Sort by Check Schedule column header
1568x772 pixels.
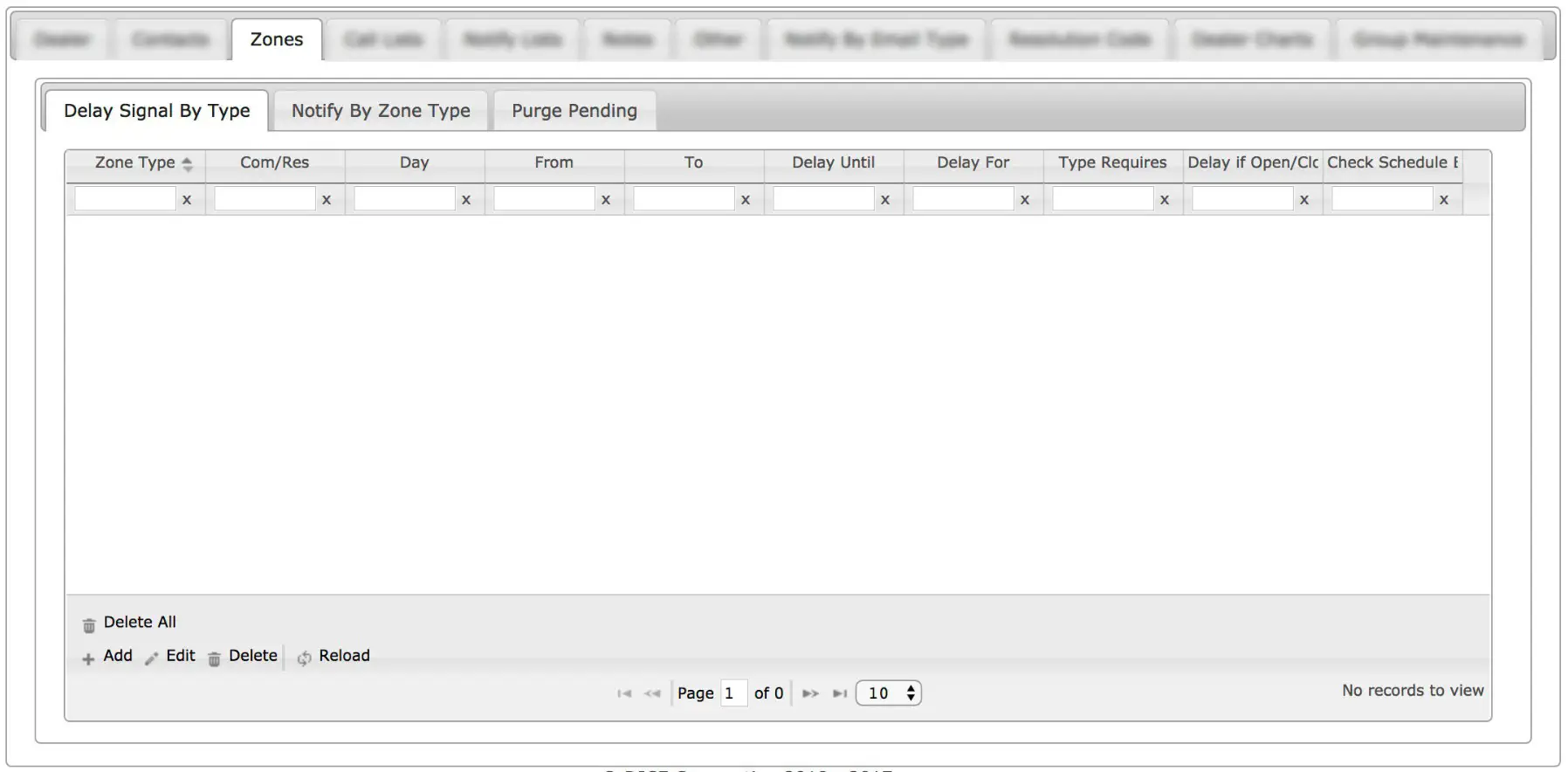click(1393, 162)
